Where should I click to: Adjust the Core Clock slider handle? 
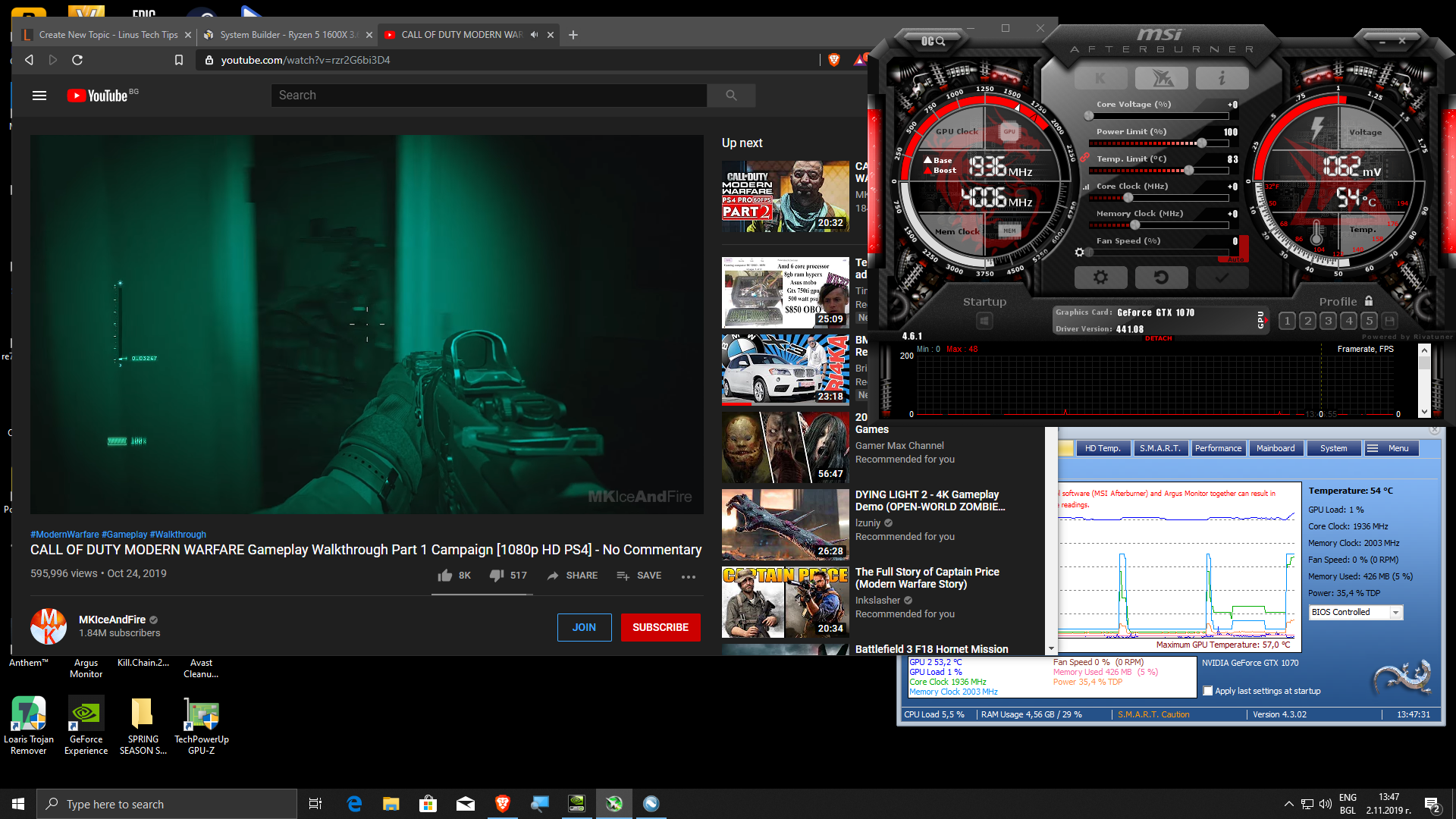point(1128,198)
